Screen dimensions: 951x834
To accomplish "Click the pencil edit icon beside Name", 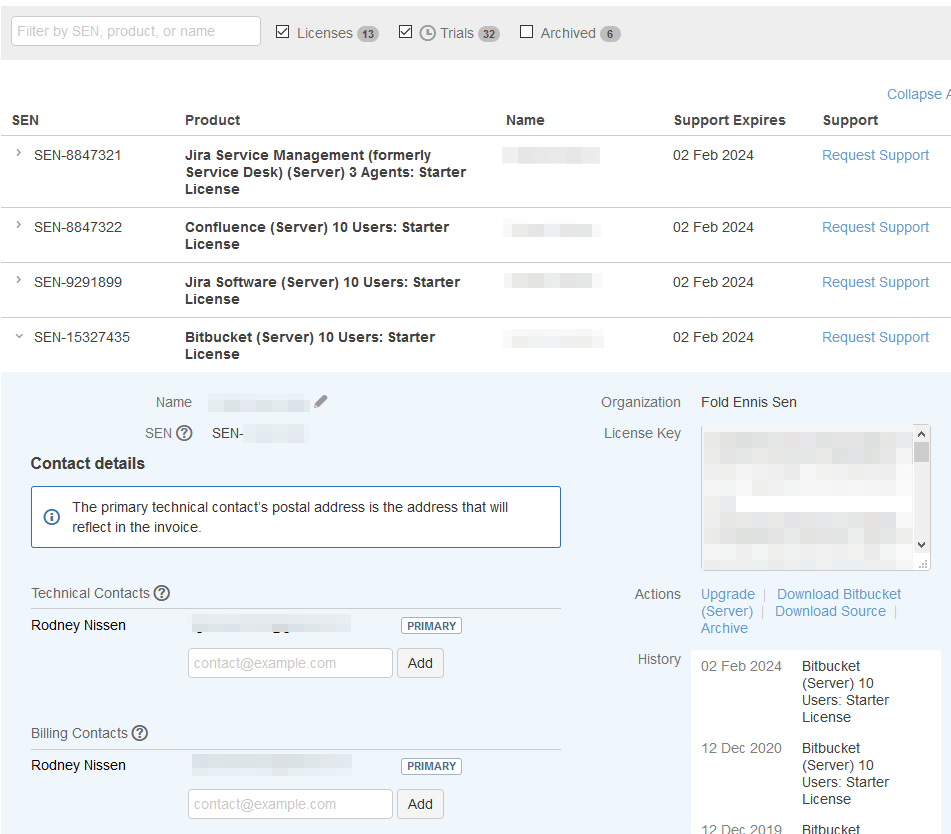I will pos(320,402).
